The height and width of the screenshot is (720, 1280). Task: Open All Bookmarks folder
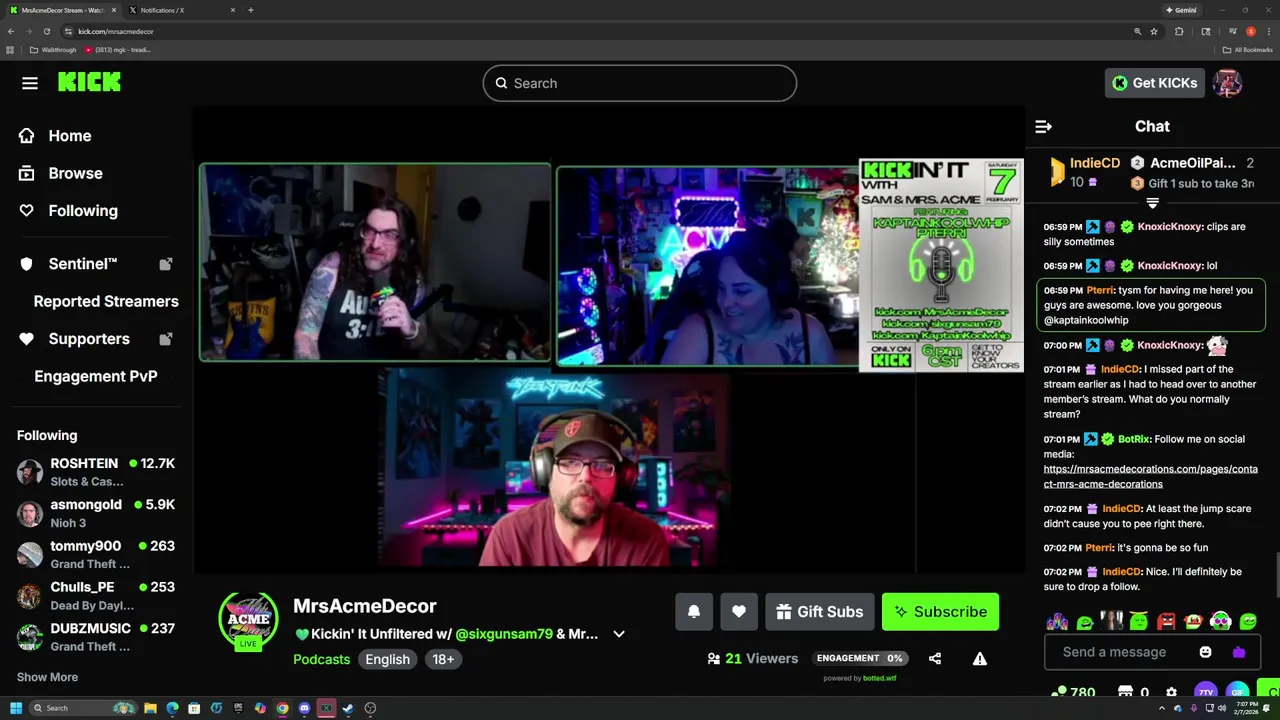click(x=1247, y=50)
